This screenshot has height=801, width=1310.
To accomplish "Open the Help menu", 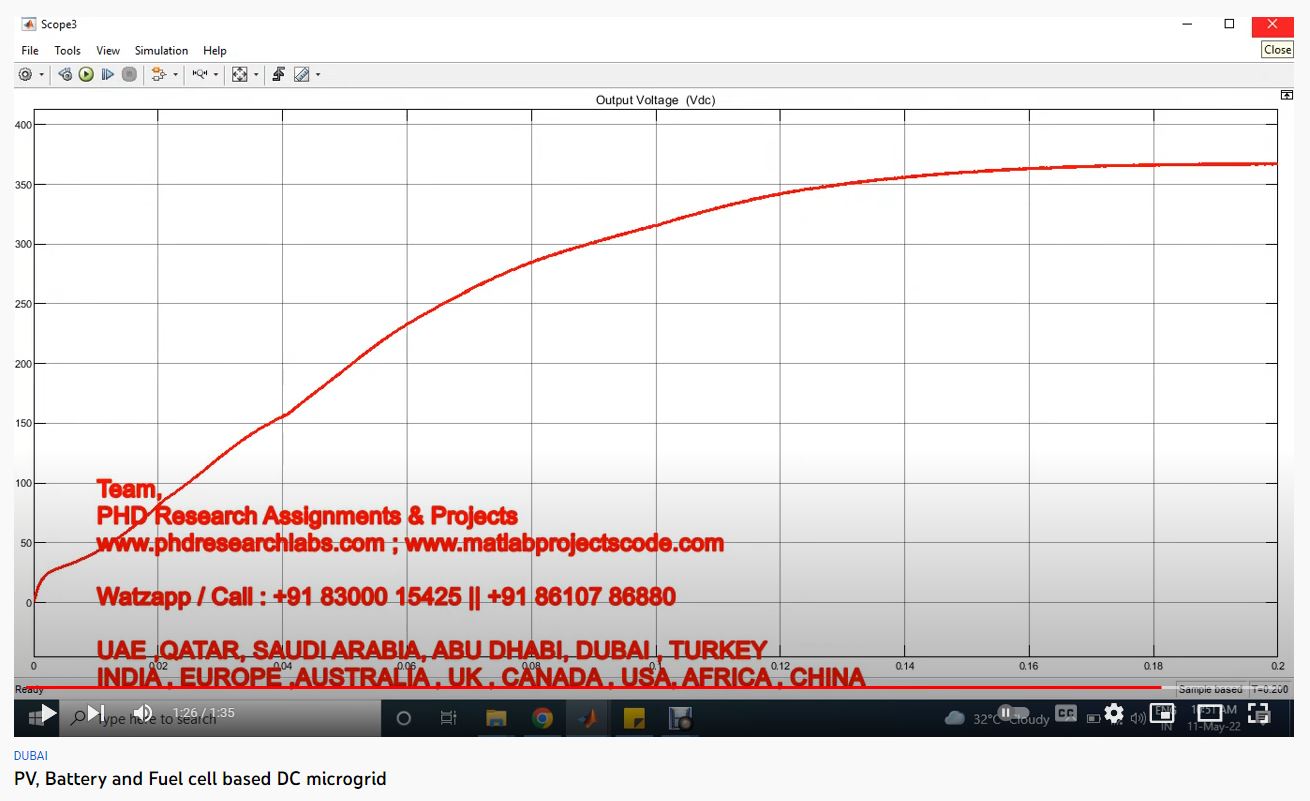I will (215, 50).
